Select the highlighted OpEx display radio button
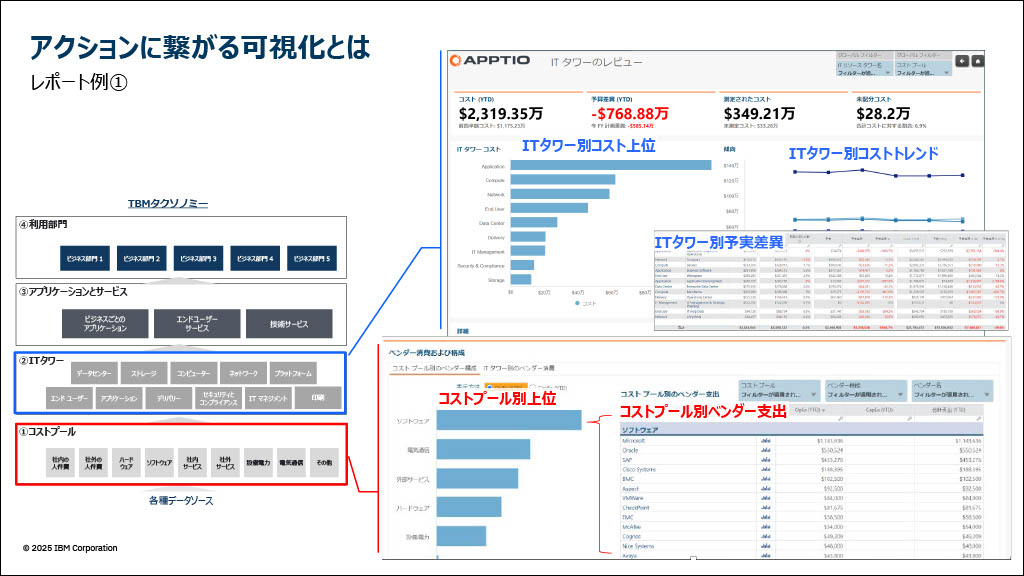Screen dimensions: 1024x576 click(x=489, y=388)
